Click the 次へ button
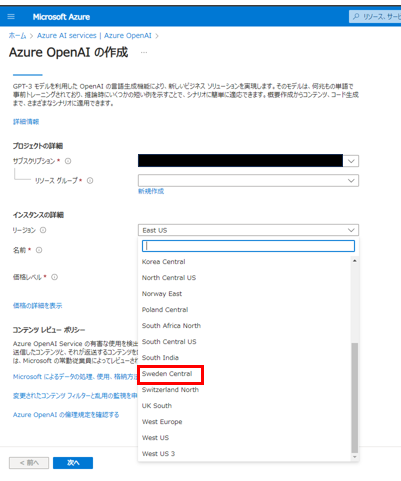 (x=73, y=463)
